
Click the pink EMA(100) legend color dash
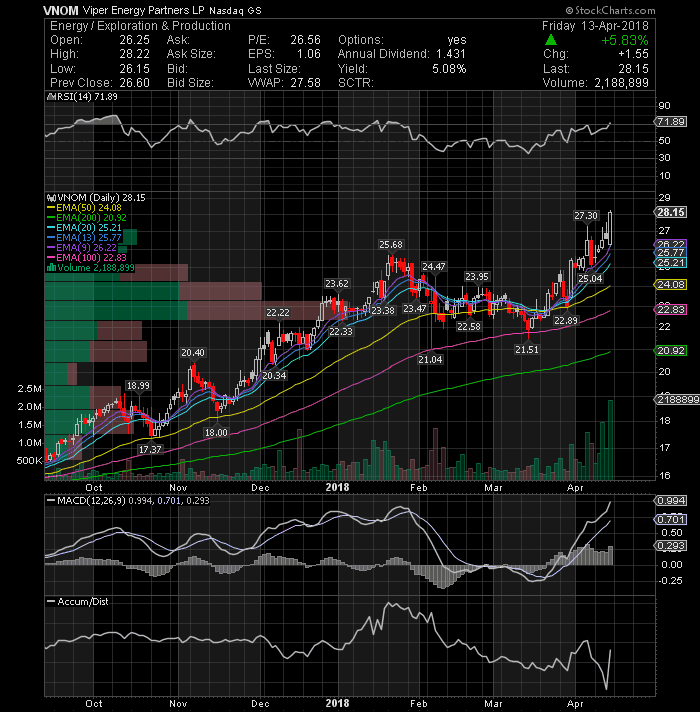(51, 257)
